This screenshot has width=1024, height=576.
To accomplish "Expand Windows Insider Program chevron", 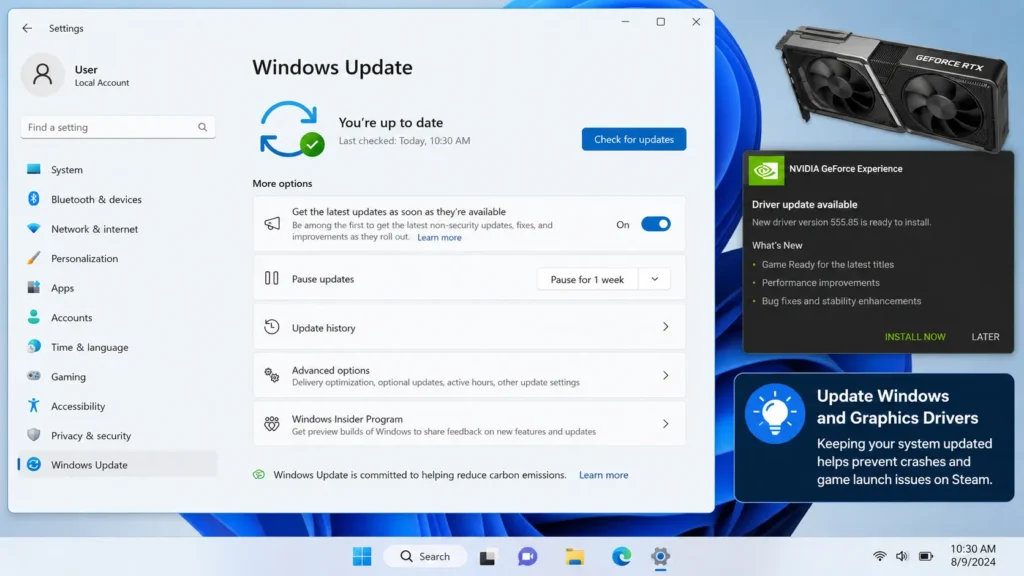I will (x=665, y=424).
